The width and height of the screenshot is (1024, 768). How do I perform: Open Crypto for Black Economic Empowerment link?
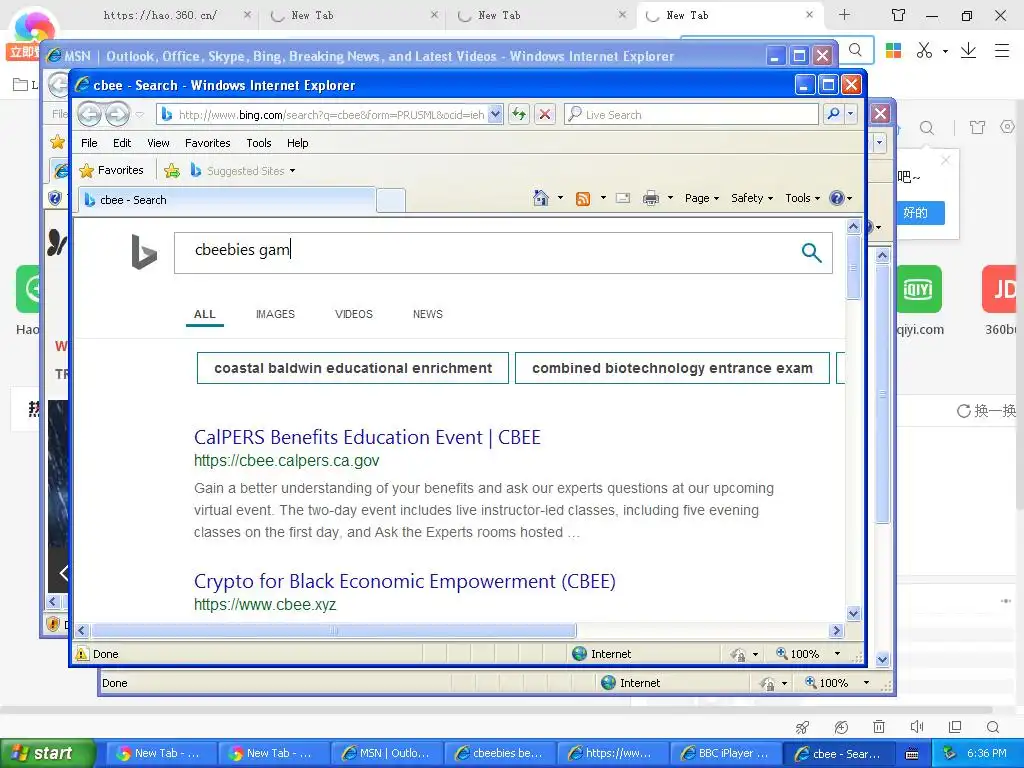click(x=404, y=581)
